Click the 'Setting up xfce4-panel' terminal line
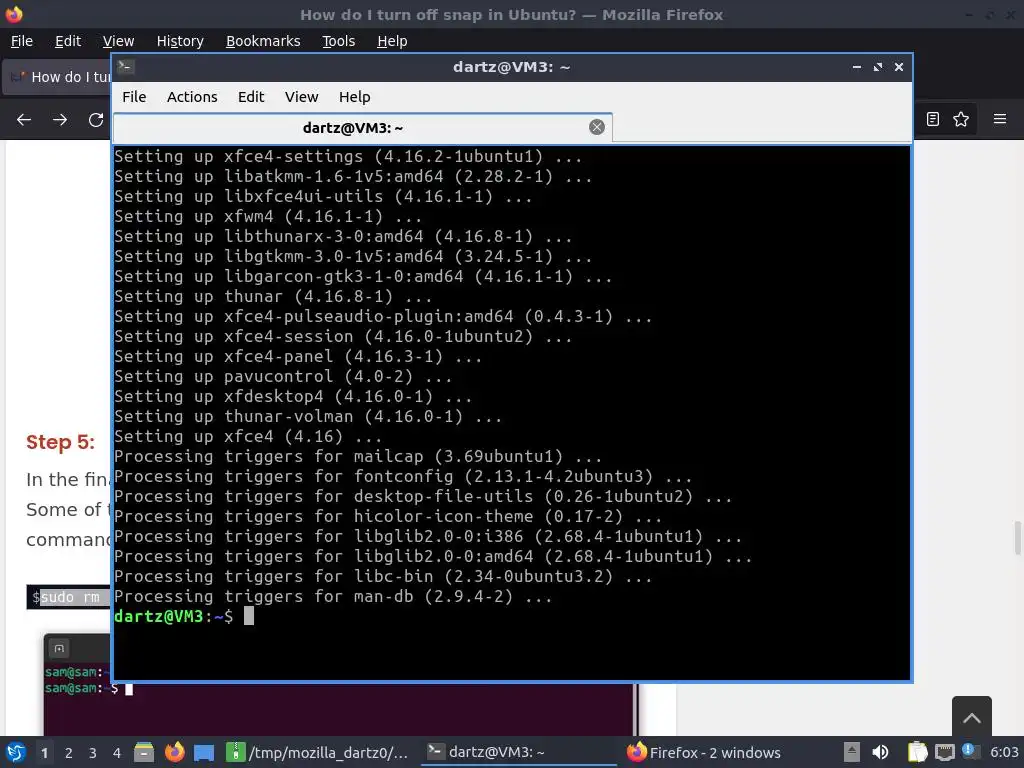This screenshot has height=768, width=1024. point(298,357)
